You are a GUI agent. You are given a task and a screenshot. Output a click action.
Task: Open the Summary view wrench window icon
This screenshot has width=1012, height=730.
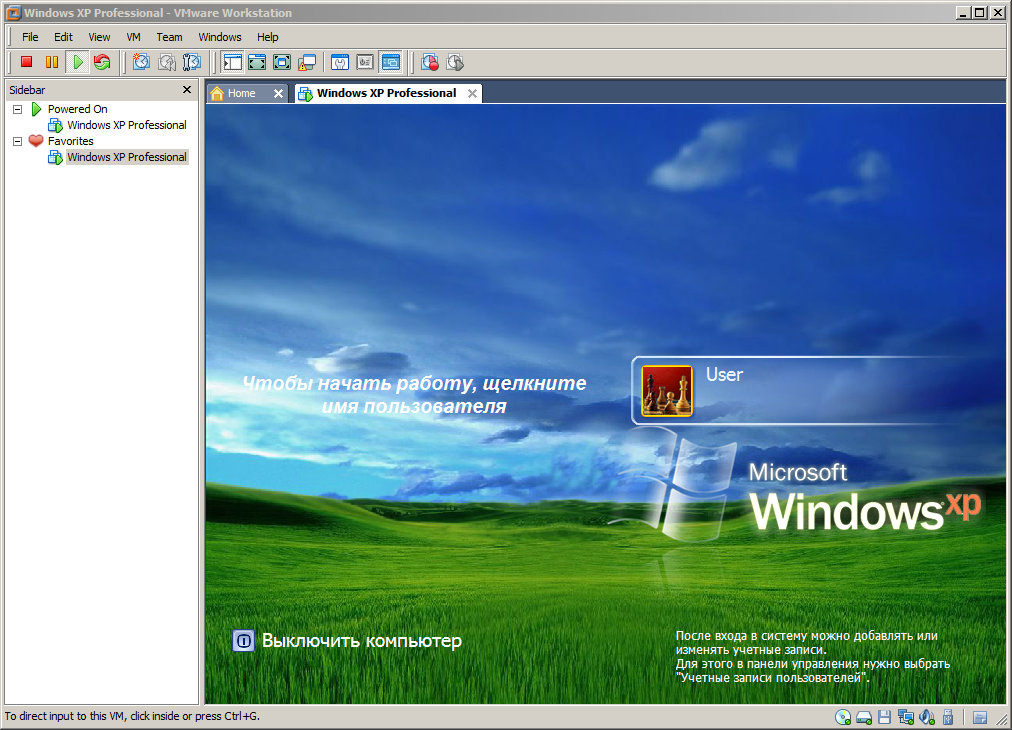pyautogui.click(x=340, y=62)
